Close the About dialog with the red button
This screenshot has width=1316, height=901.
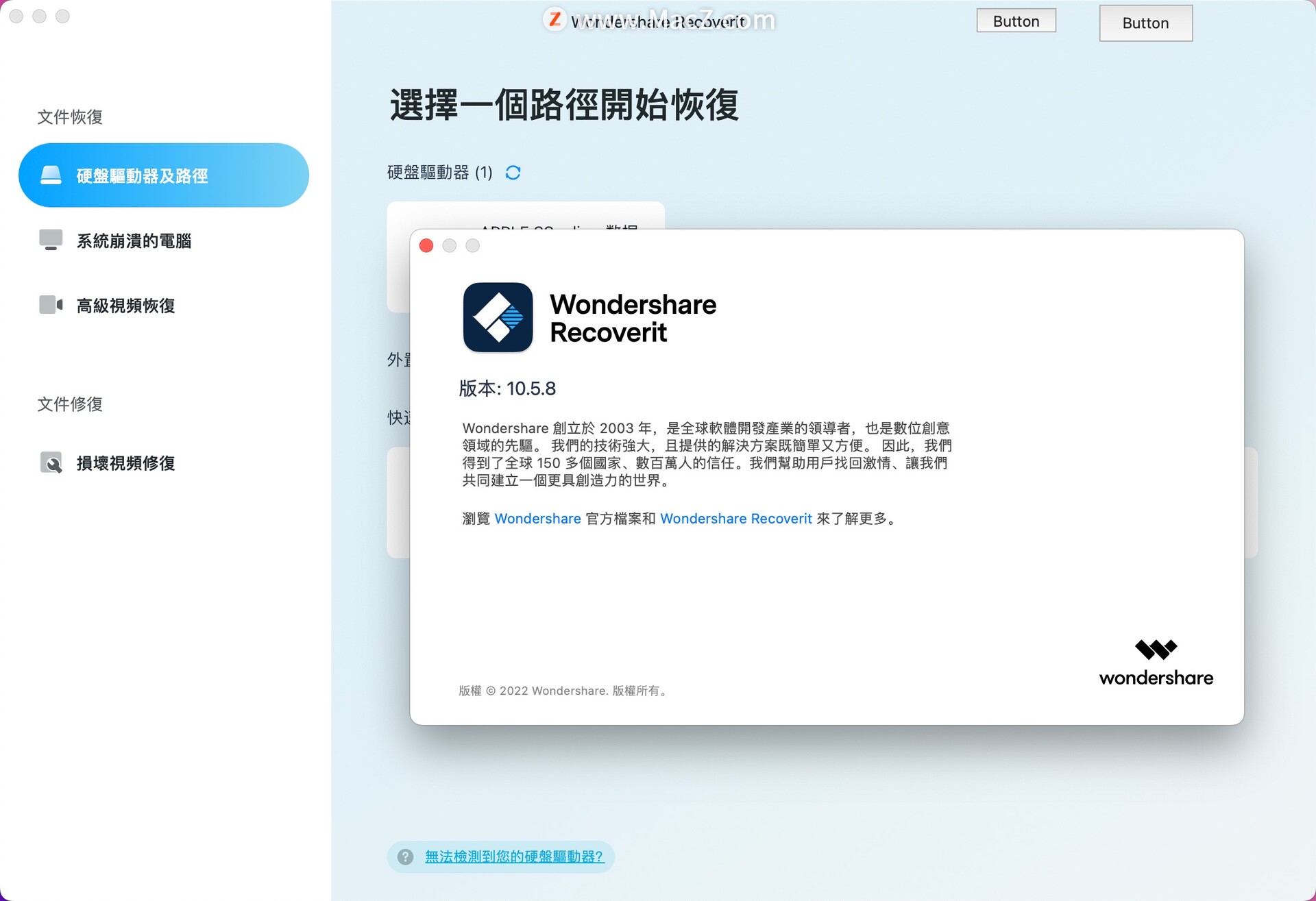click(x=426, y=246)
